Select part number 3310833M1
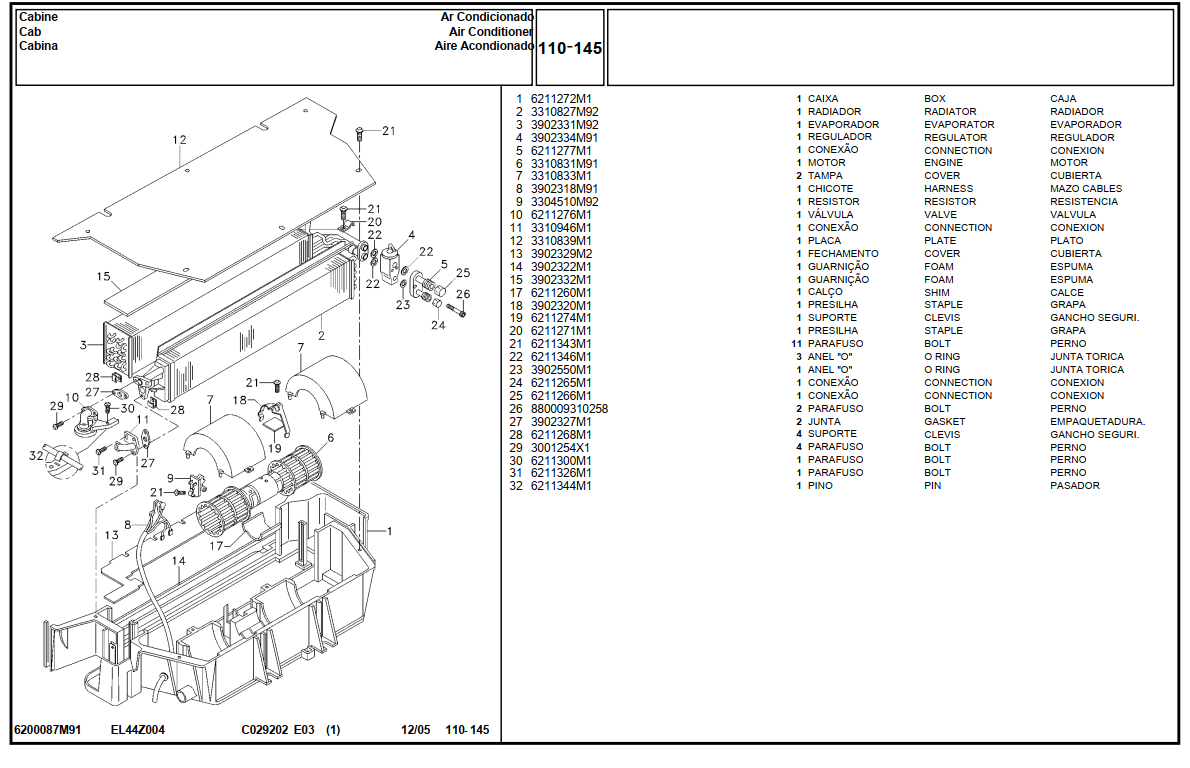 (561, 176)
